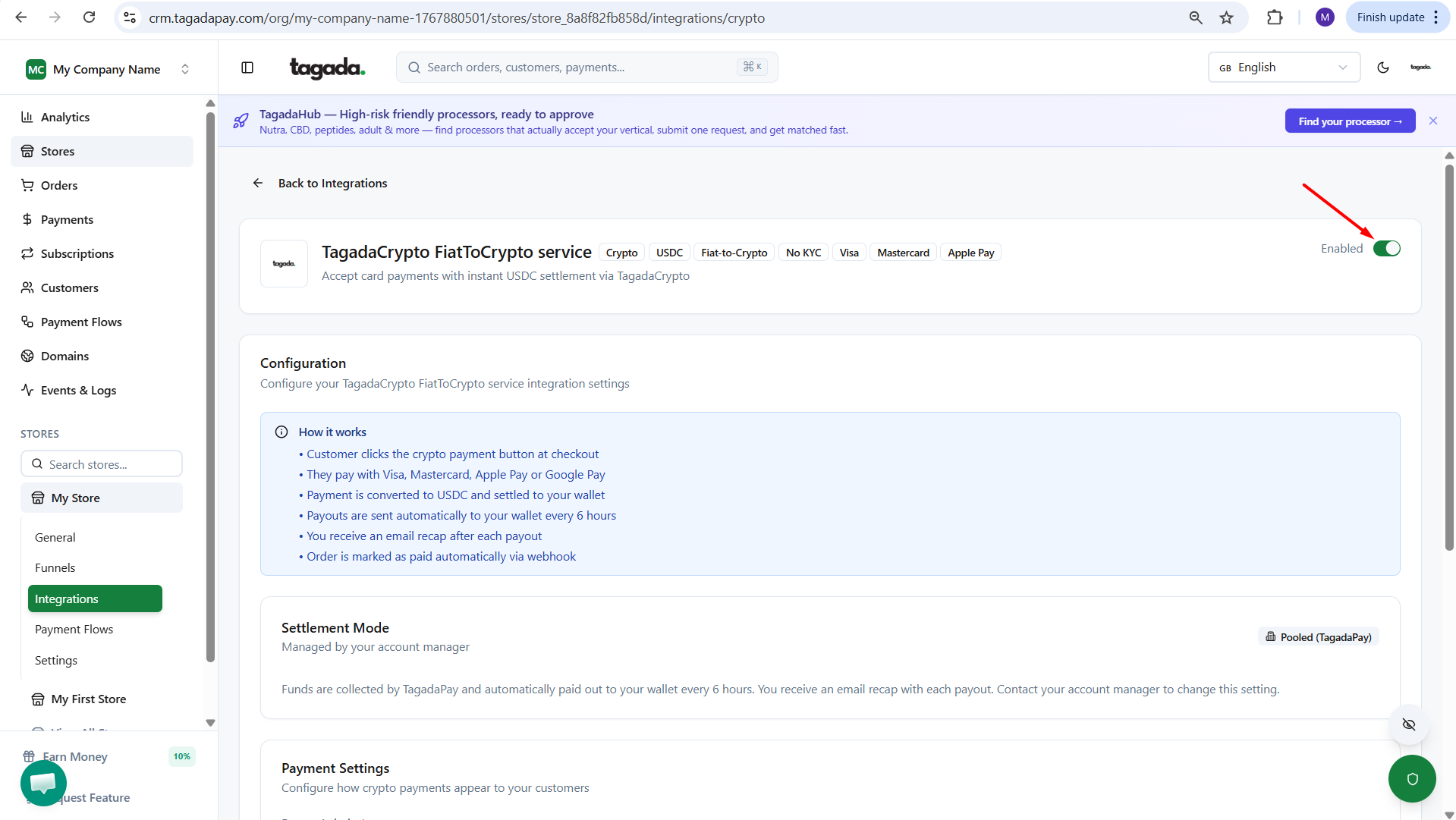Reload the page in browser

click(x=89, y=17)
